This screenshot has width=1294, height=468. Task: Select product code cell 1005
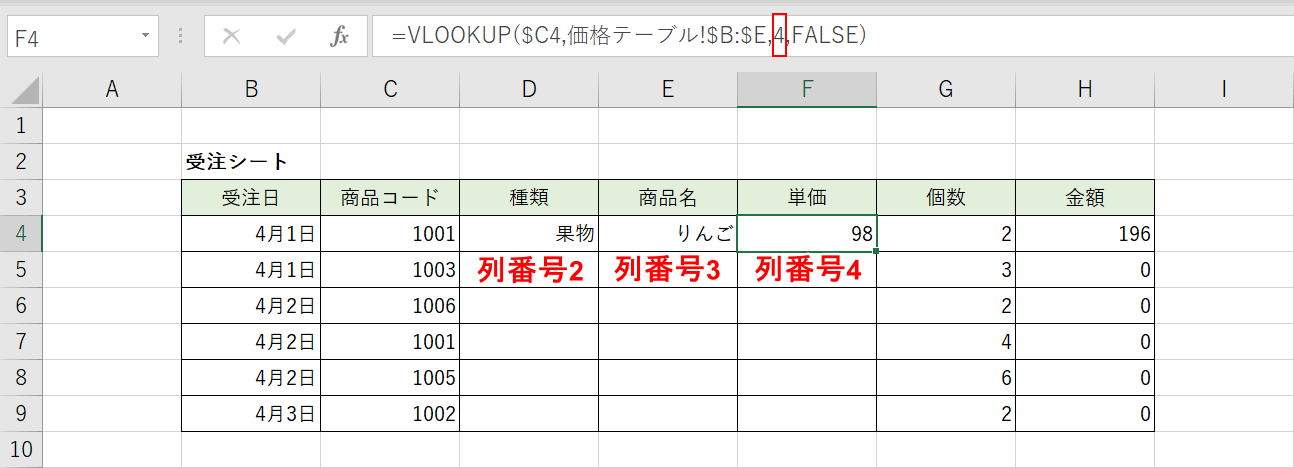(x=390, y=378)
